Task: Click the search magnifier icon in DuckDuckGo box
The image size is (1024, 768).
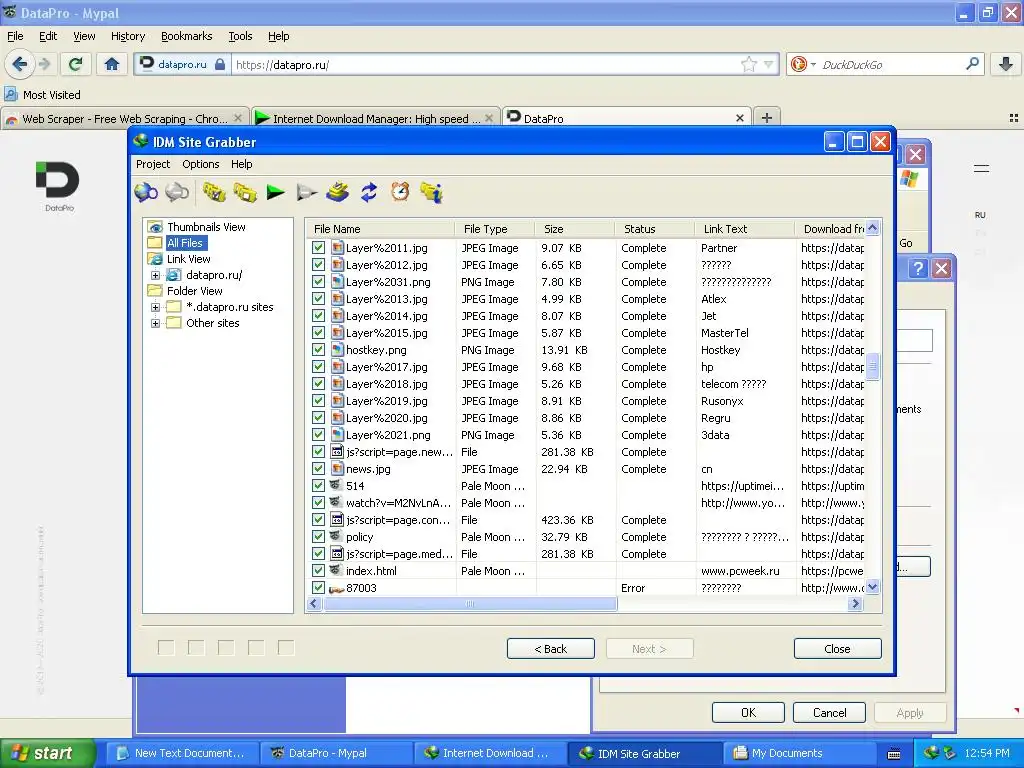Action: [972, 64]
